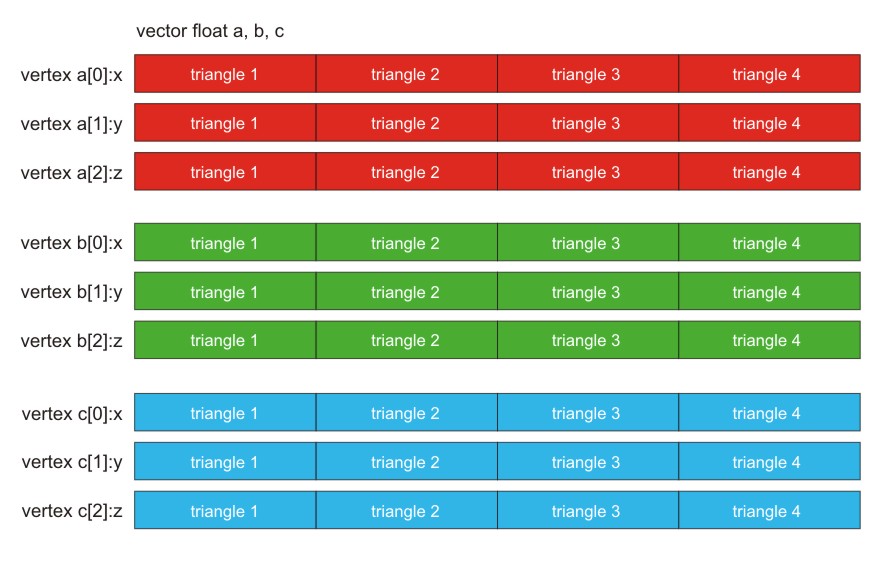Select triangle 4 in vertex a[1]:y row

770,123
